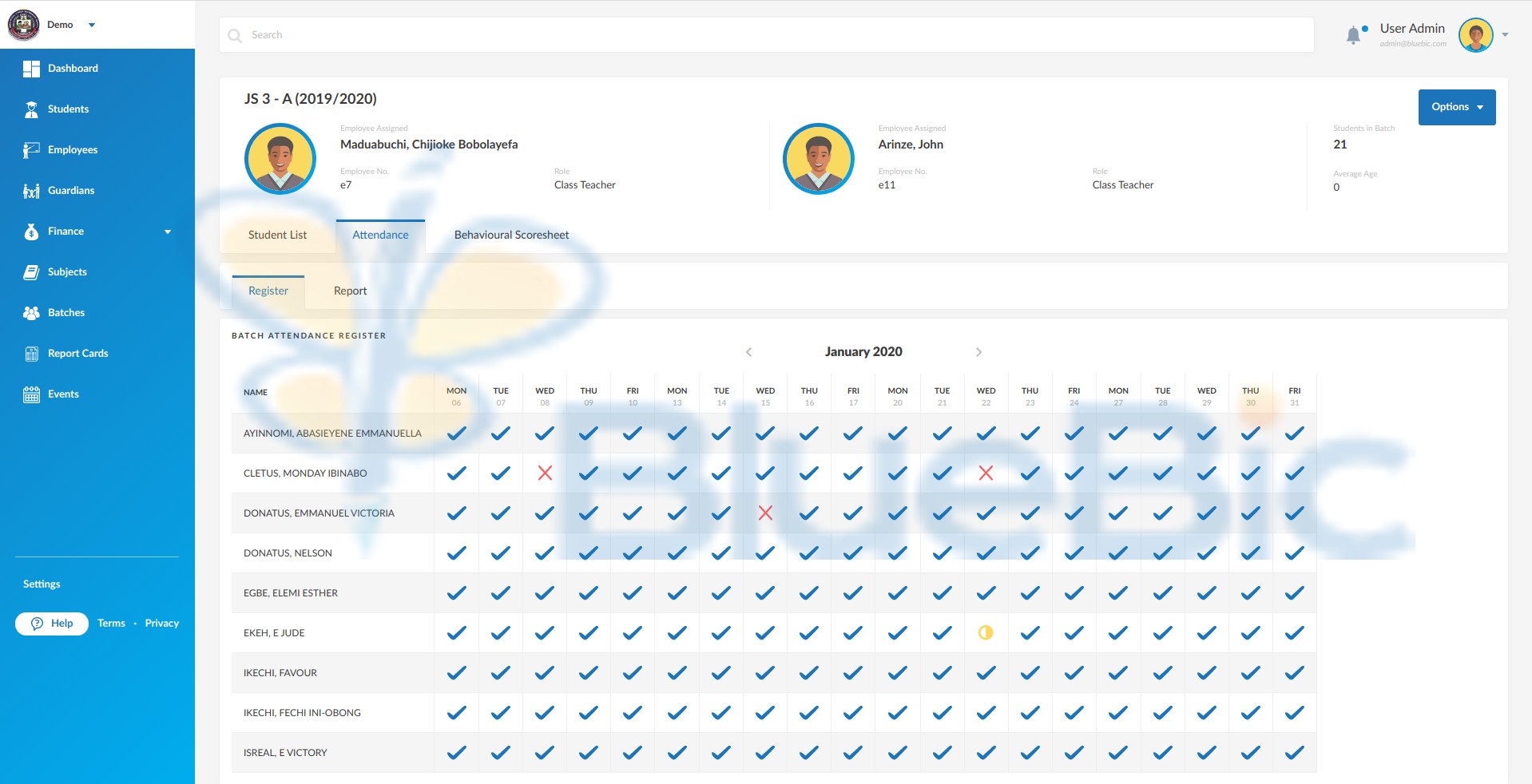This screenshot has height=784, width=1532.
Task: Toggle Ikechi Fechi's check on Mon 20
Action: [898, 713]
